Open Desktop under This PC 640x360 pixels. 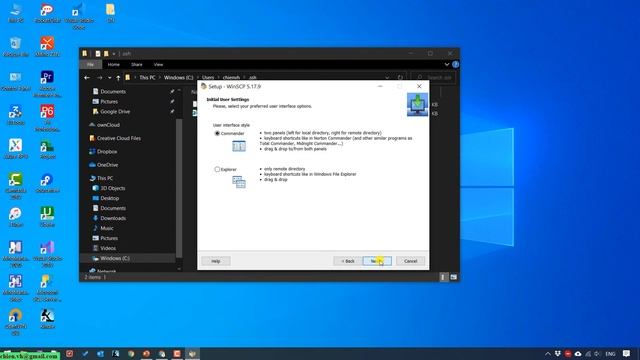coord(109,198)
